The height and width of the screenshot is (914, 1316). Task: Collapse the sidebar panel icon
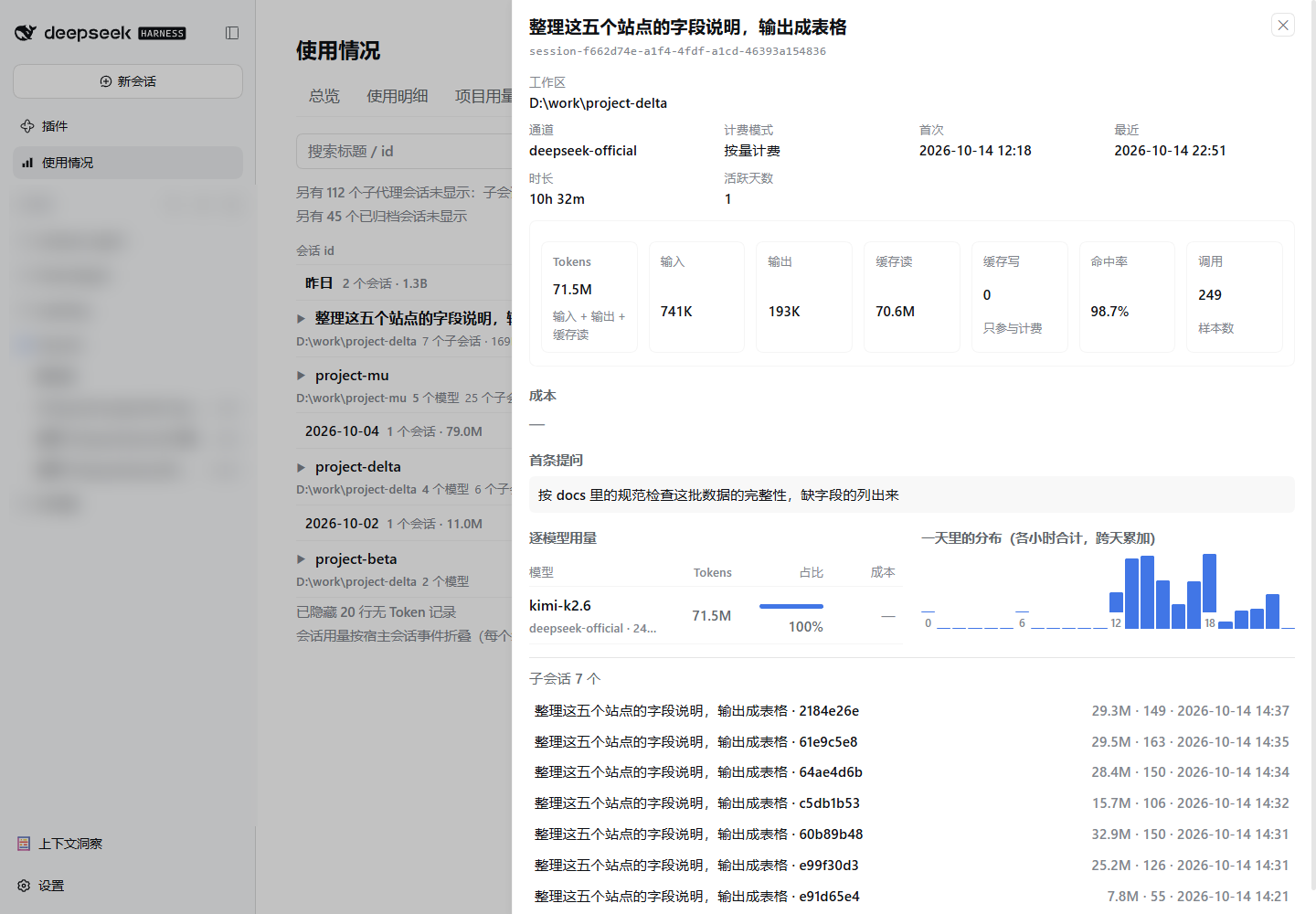coord(232,33)
